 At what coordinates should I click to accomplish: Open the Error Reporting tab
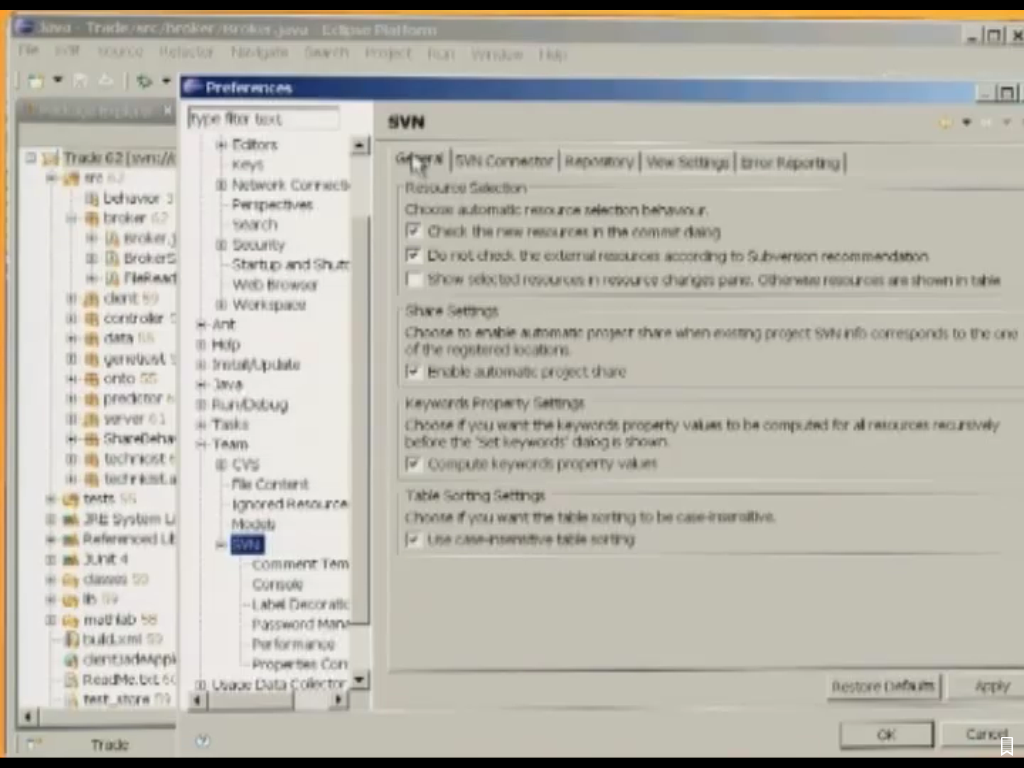point(790,163)
